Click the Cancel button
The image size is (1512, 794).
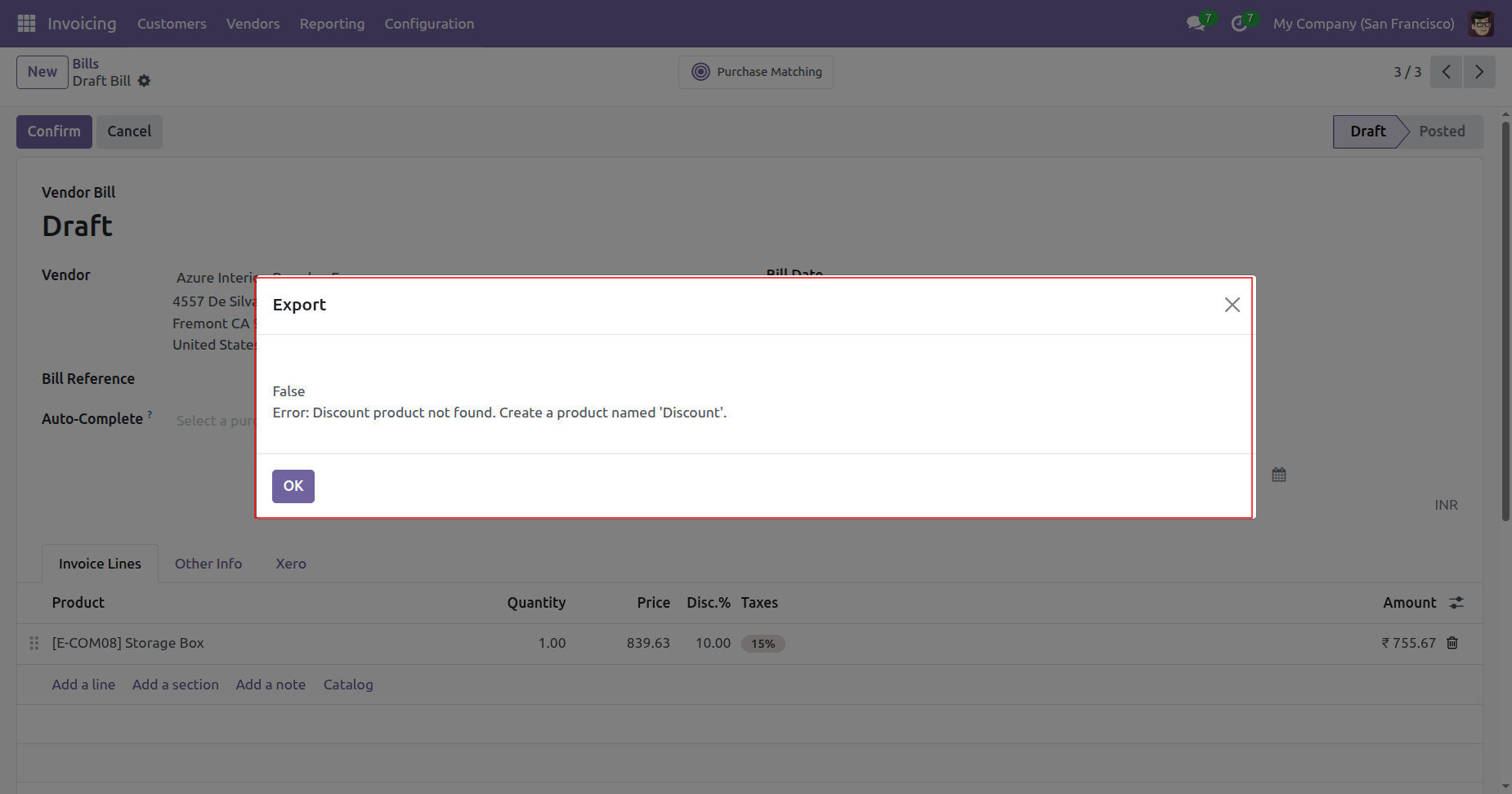(x=129, y=132)
